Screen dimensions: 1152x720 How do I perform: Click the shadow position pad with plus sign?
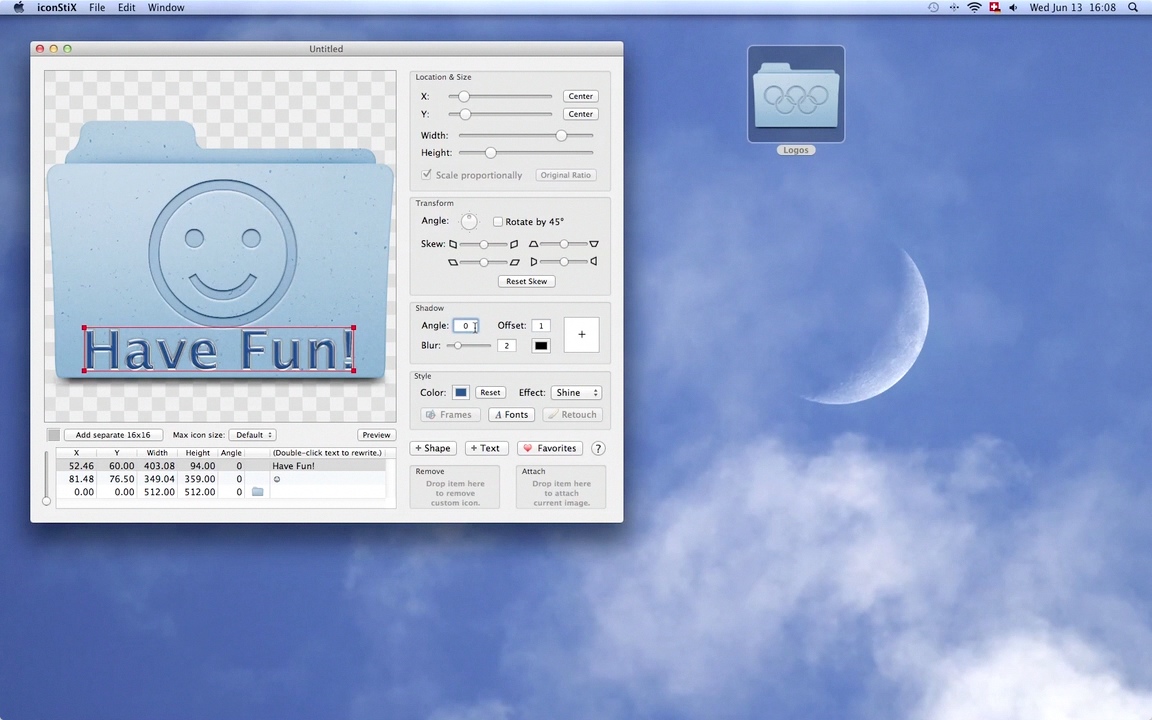[x=581, y=335]
